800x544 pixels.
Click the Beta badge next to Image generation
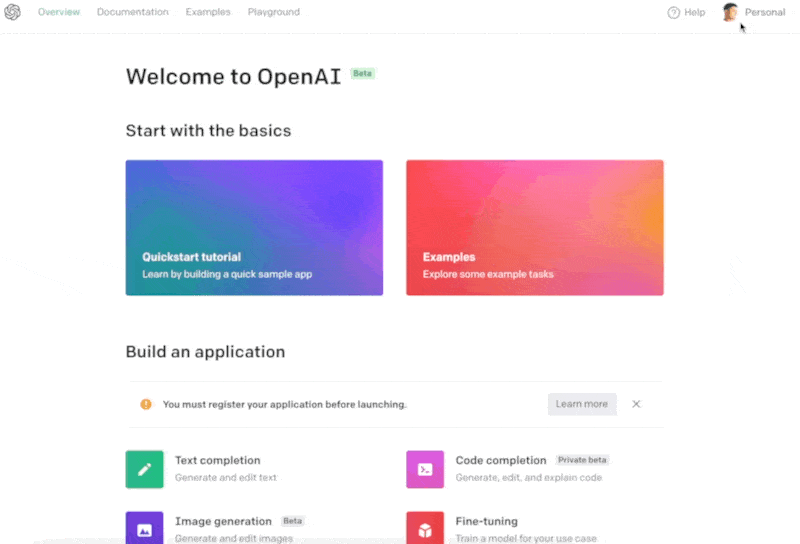(292, 521)
